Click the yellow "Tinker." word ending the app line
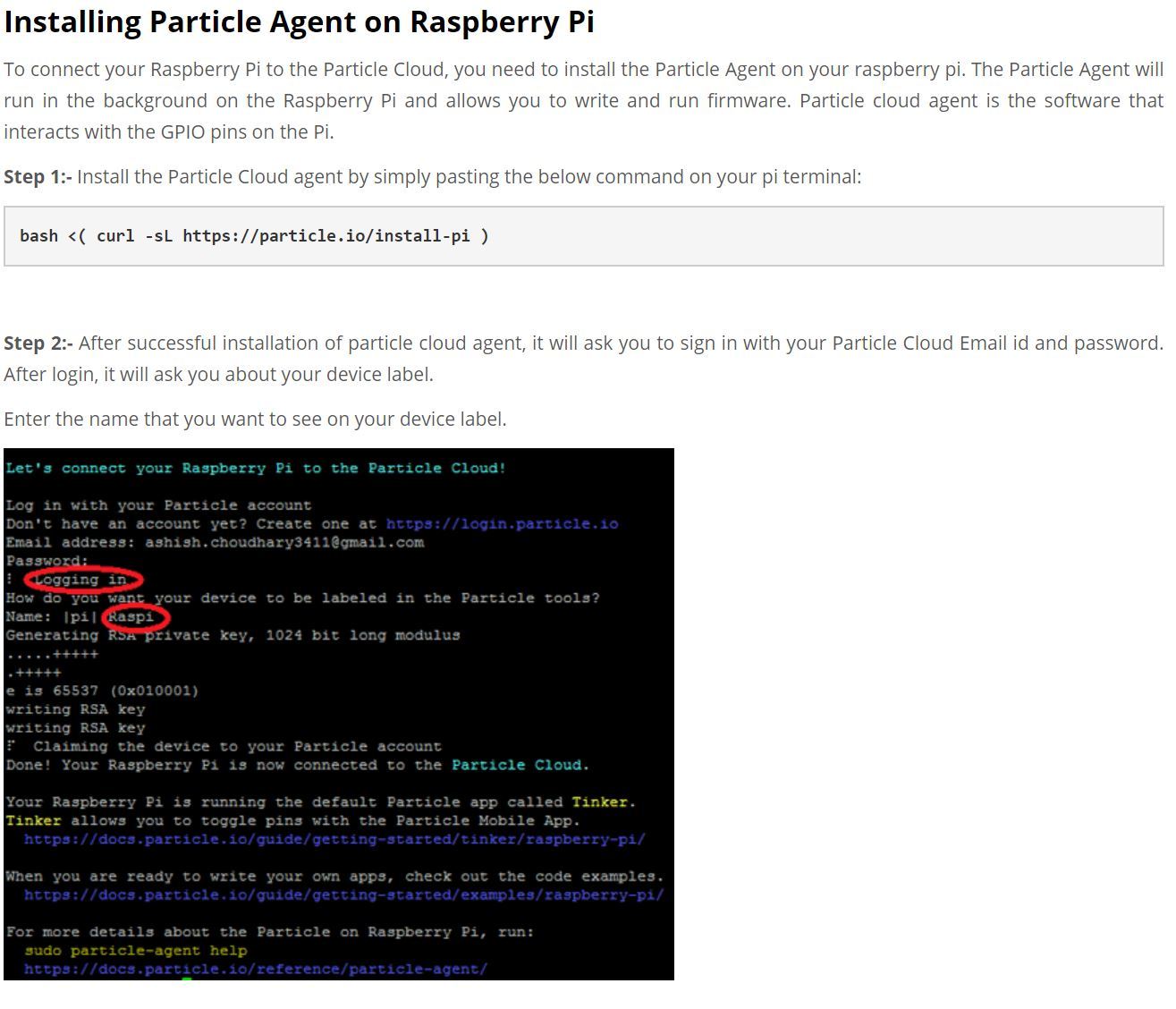 coord(604,802)
